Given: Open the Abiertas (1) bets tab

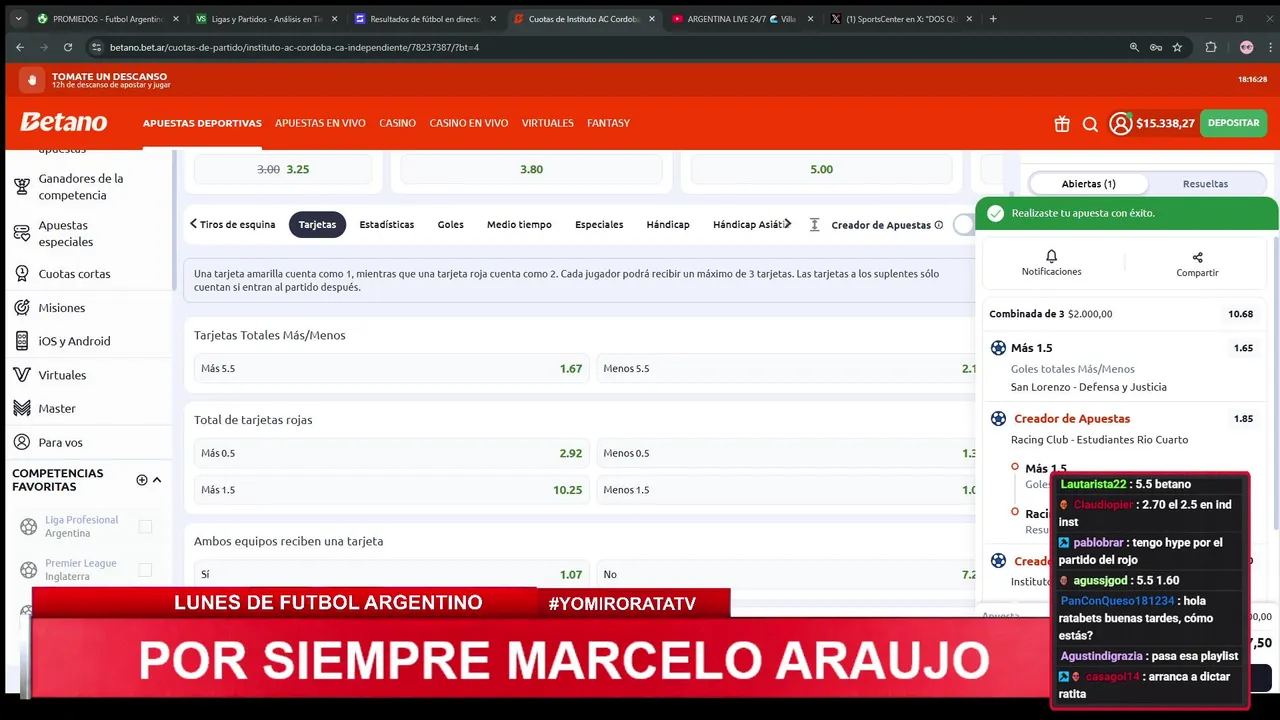Looking at the screenshot, I should point(1089,184).
